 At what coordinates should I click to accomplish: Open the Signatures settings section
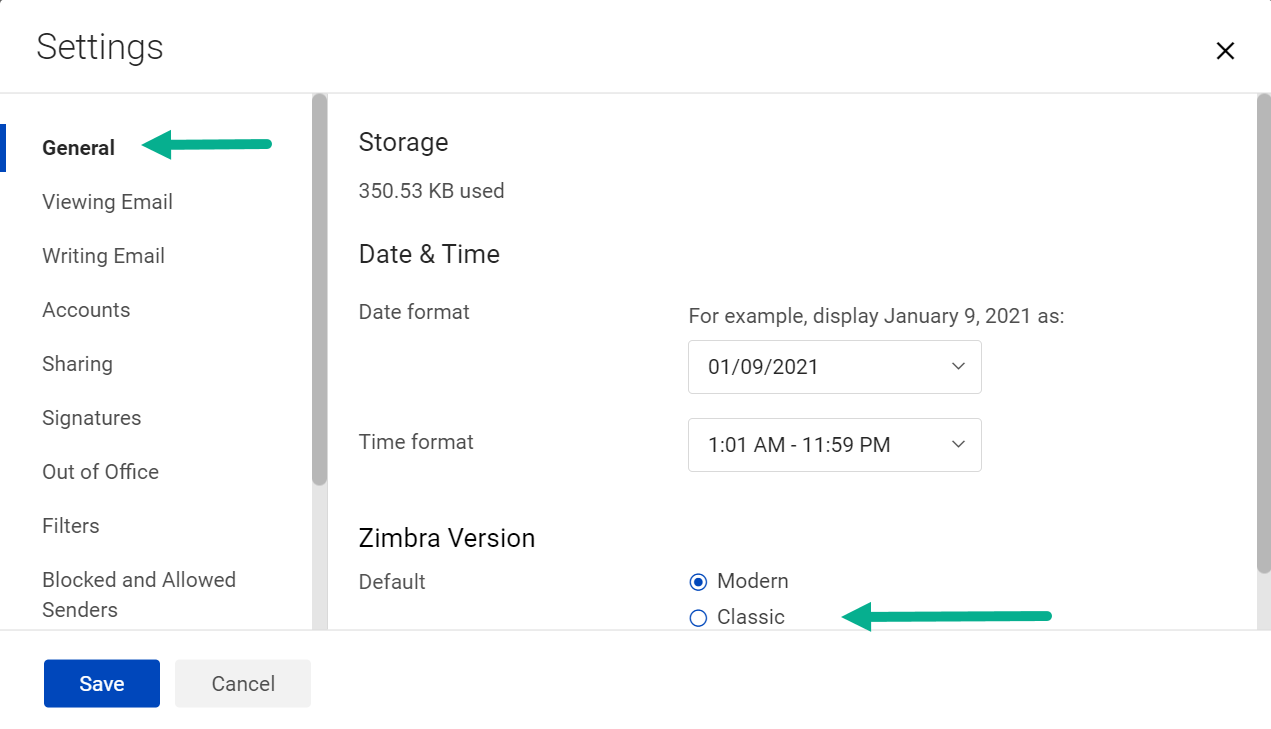91,417
